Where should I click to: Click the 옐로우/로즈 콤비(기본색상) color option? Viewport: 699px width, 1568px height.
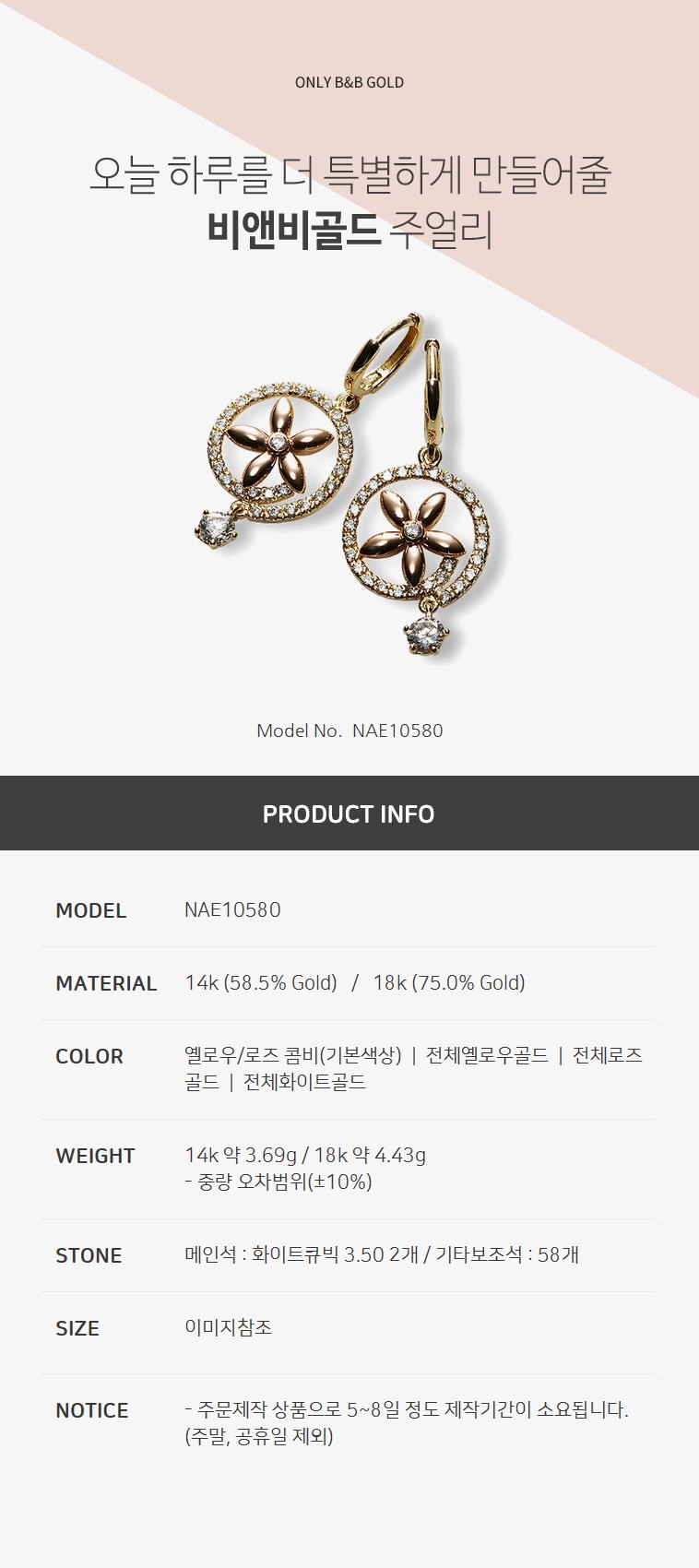tap(293, 1055)
